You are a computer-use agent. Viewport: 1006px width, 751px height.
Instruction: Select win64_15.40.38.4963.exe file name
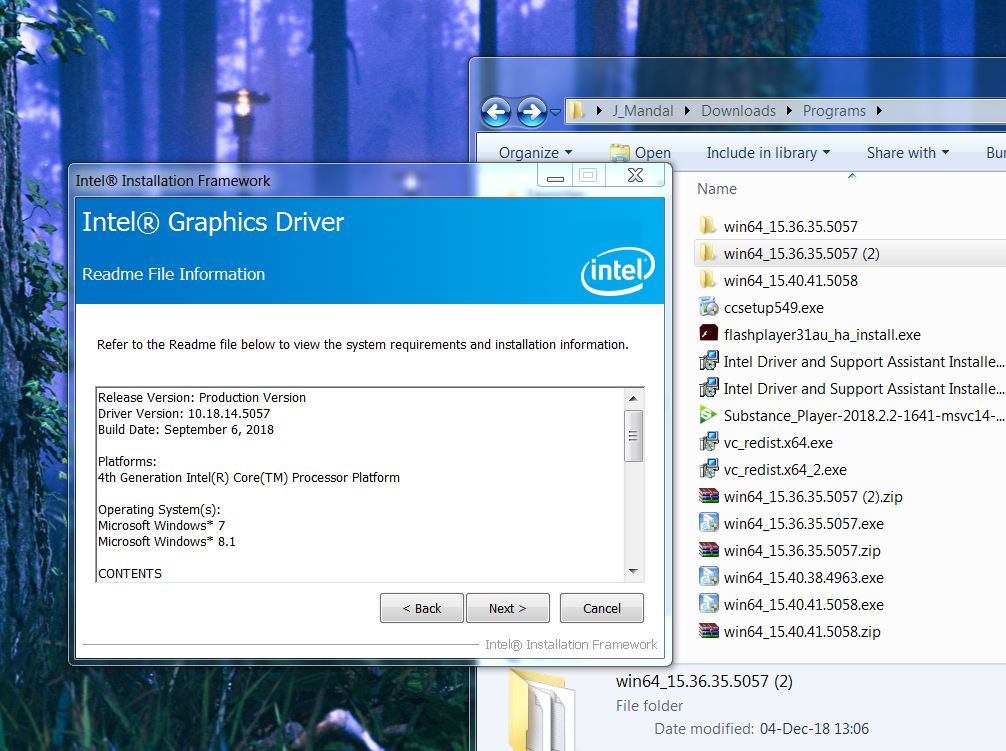click(x=804, y=578)
